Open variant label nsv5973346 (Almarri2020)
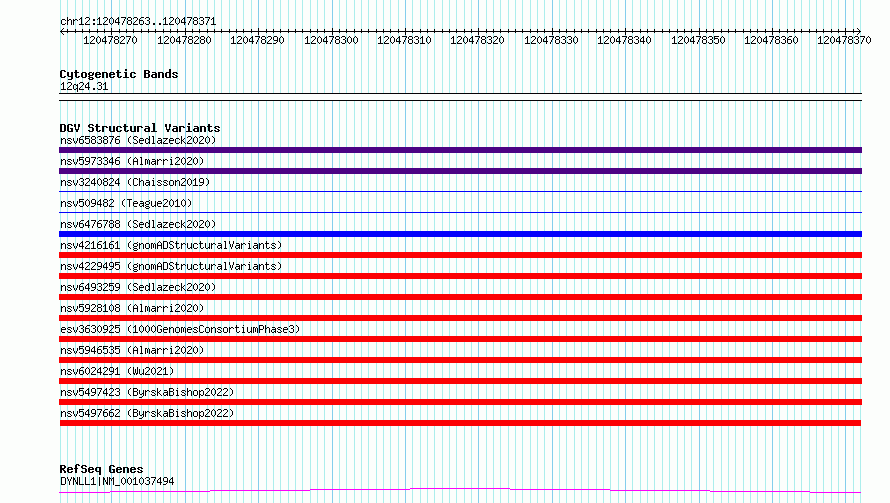Image resolution: width=890 pixels, height=503 pixels. 132,161
